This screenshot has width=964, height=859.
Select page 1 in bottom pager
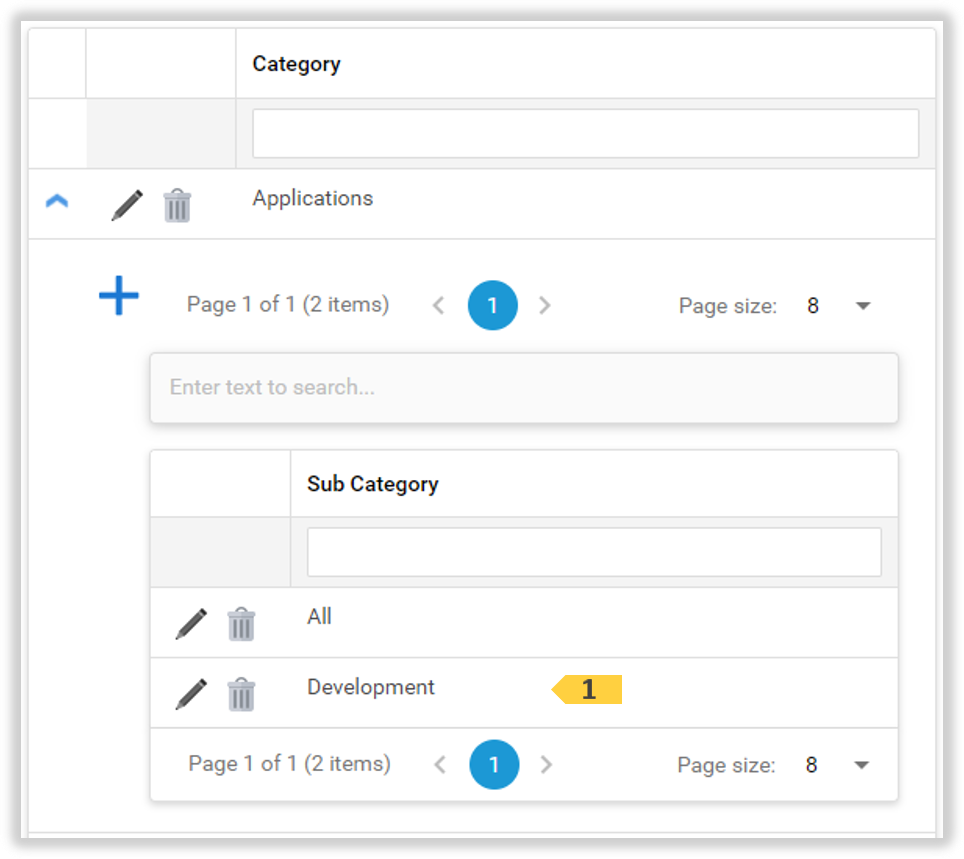coord(494,764)
